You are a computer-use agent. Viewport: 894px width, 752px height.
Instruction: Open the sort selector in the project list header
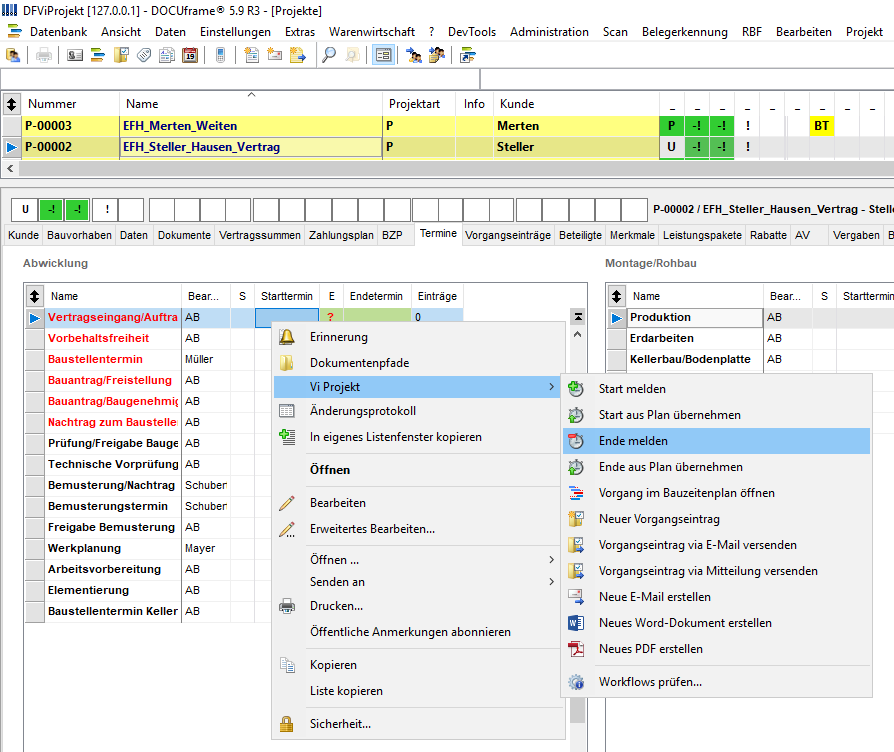[11, 104]
